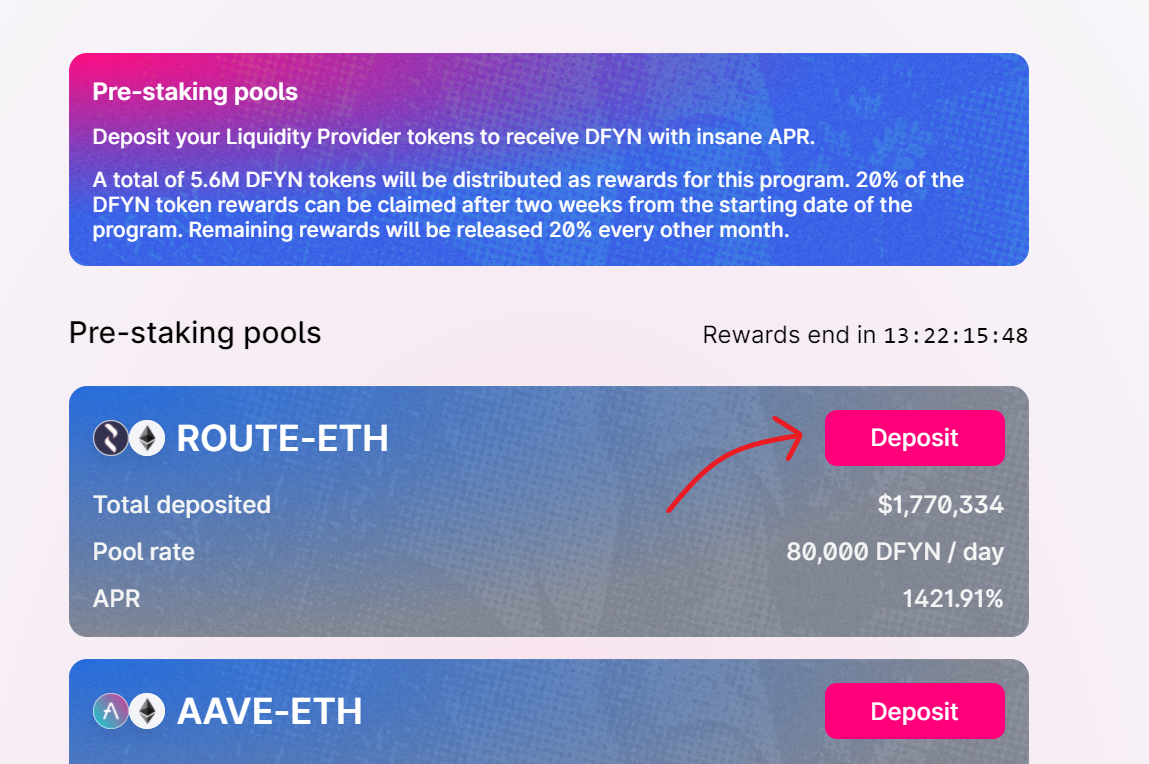Viewport: 1149px width, 764px height.
Task: Click the AAVE-ETH pool title
Action: point(269,712)
